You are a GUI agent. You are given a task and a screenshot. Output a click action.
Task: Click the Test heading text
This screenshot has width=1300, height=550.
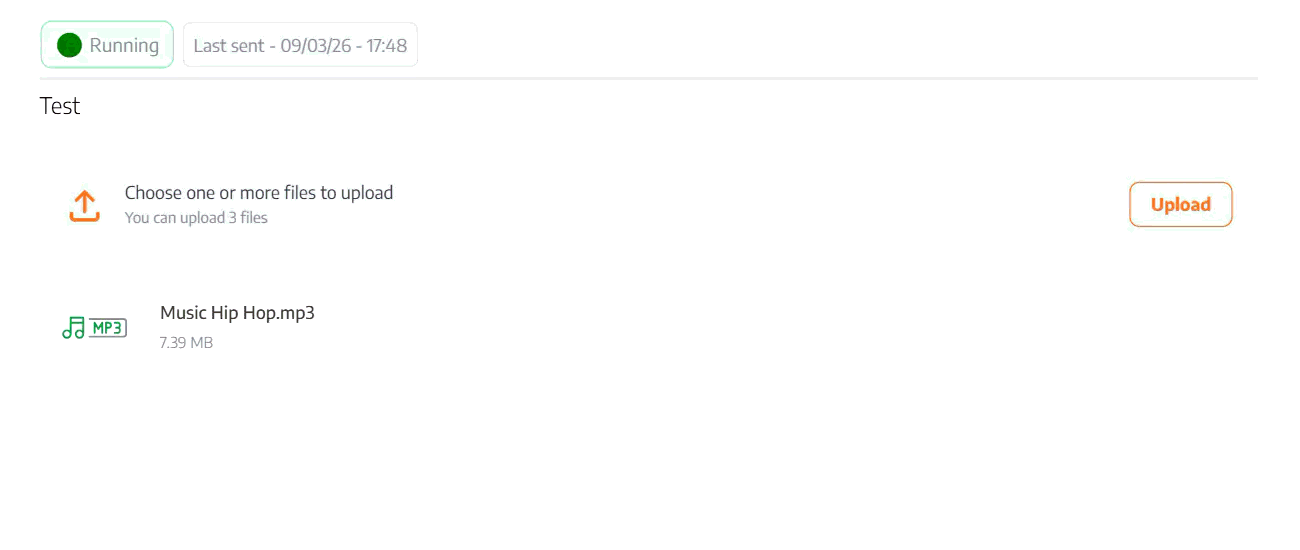pyautogui.click(x=60, y=106)
